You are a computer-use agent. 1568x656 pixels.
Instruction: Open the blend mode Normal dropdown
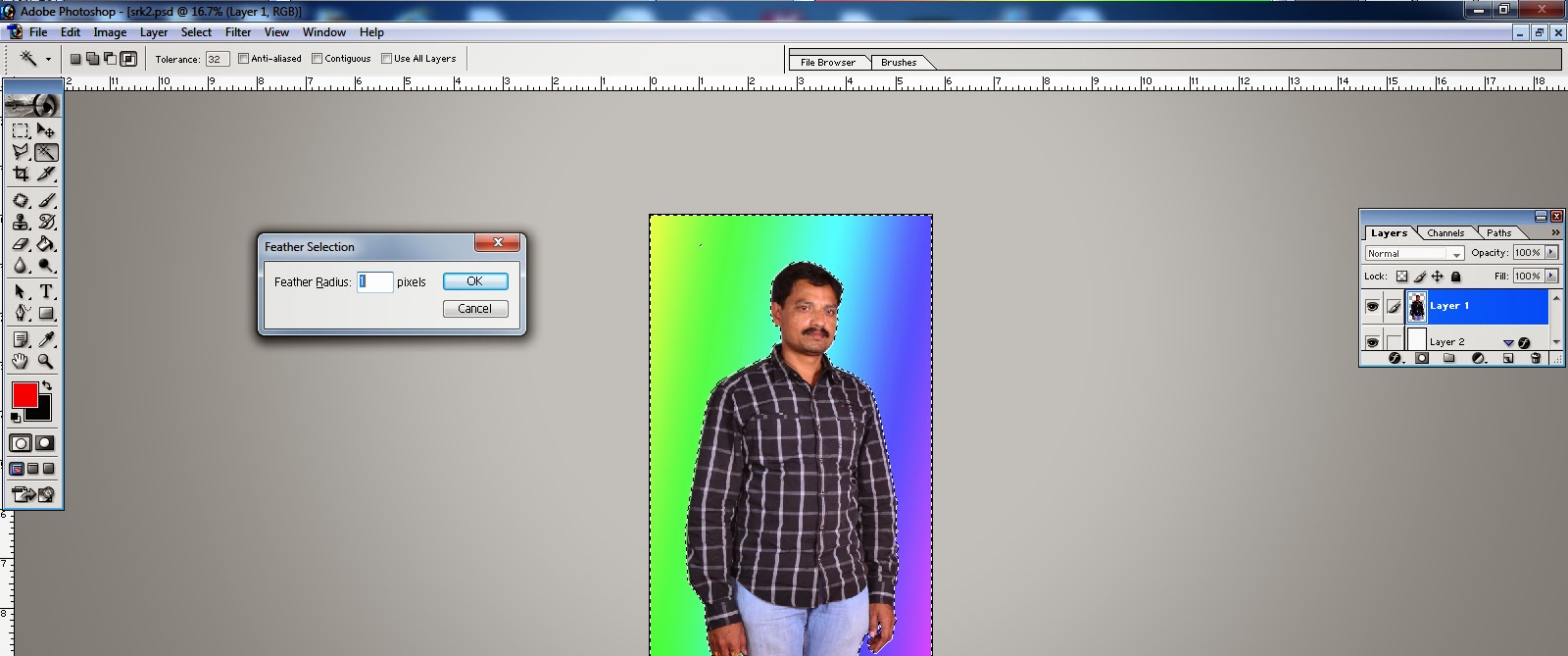point(1414,253)
